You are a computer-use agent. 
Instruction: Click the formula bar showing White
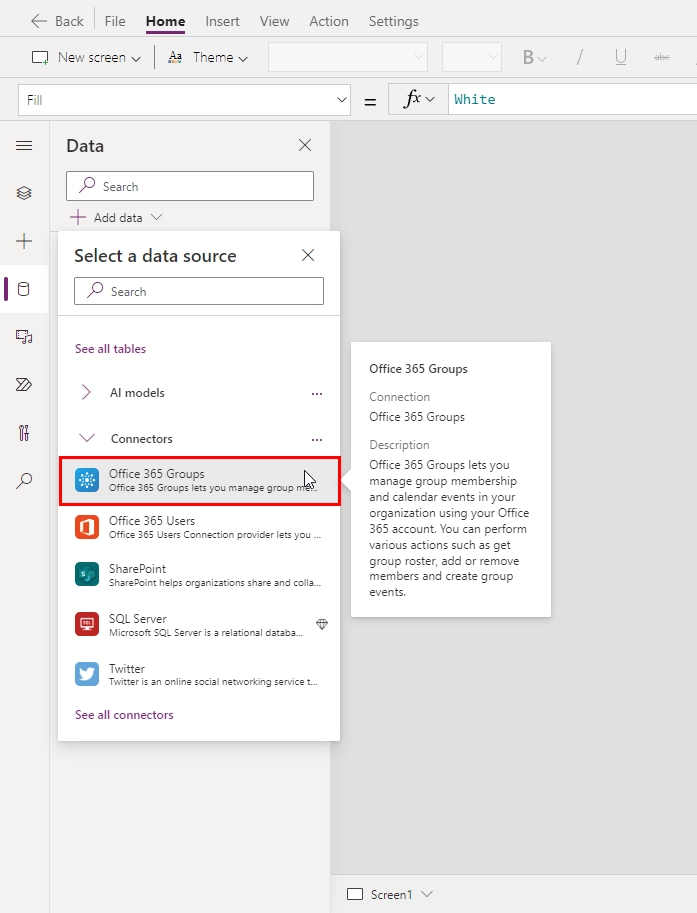pyautogui.click(x=572, y=100)
